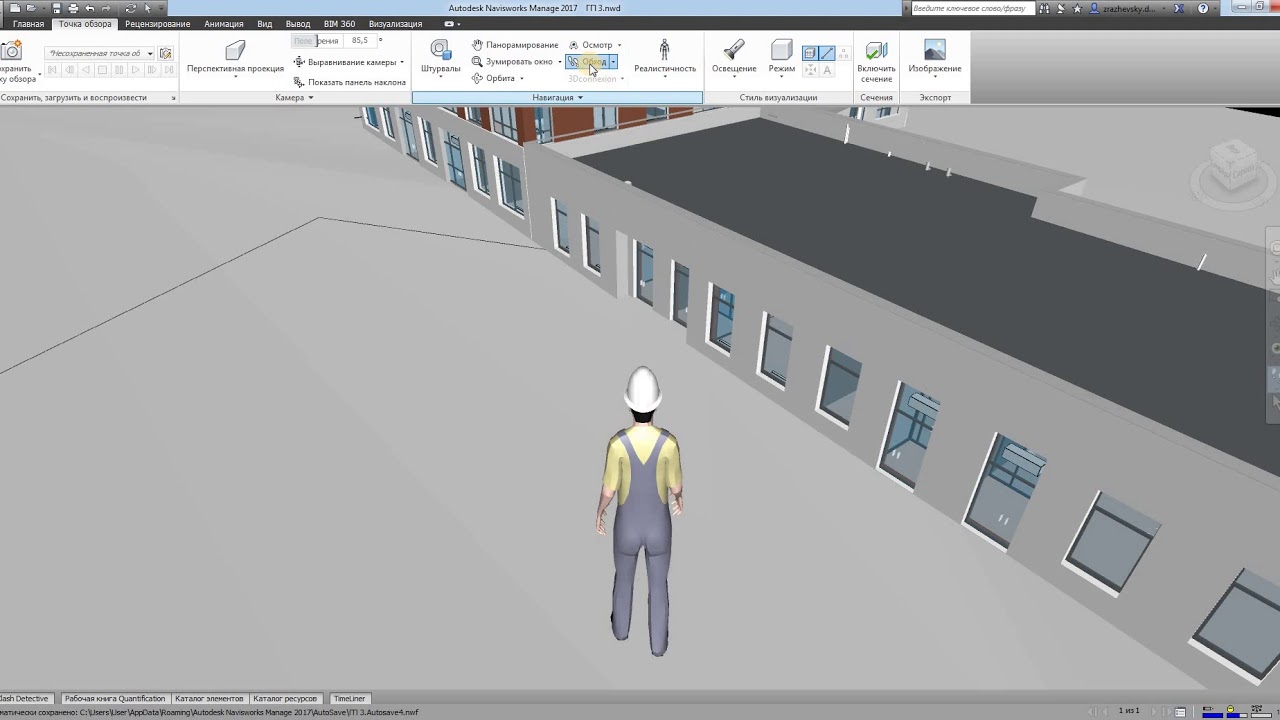Image resolution: width=1280 pixels, height=720 pixels.
Task: Switch to the Визуализация ribbon tab
Action: click(395, 24)
